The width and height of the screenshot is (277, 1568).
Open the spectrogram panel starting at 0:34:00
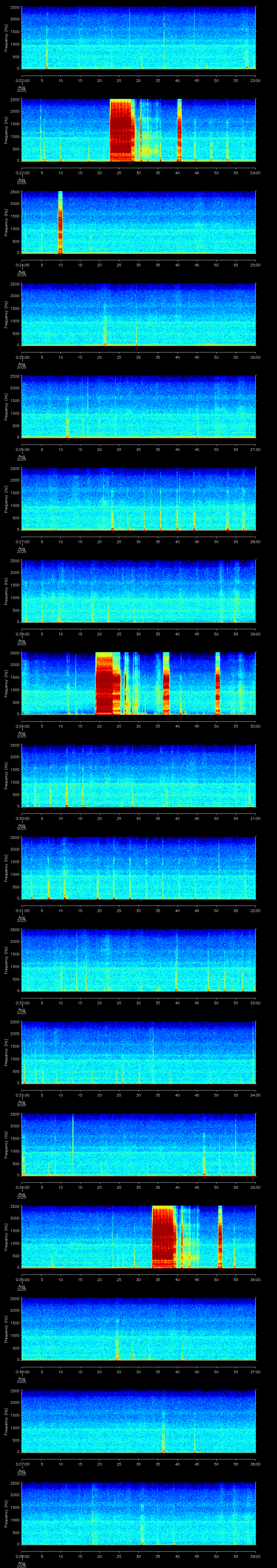(138, 1144)
